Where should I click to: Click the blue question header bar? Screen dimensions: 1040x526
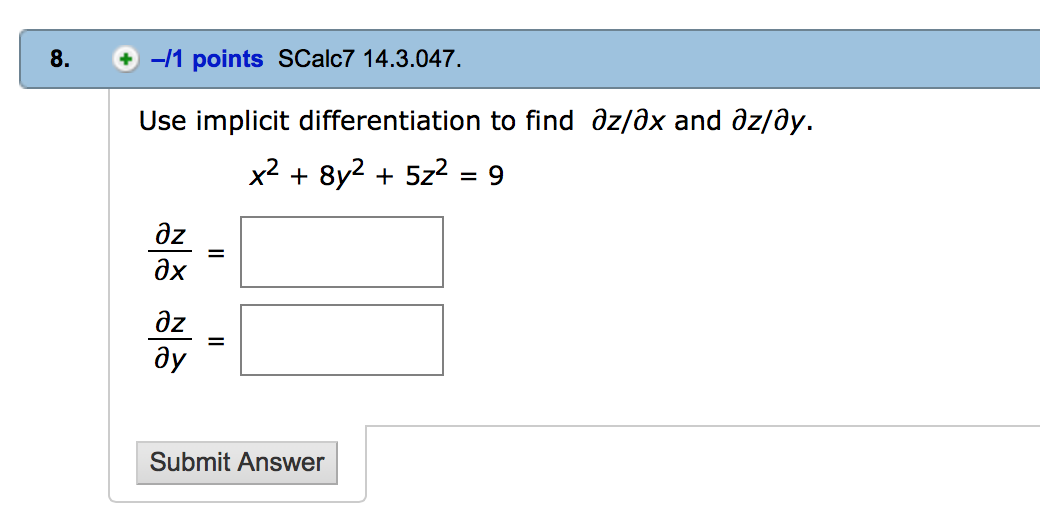point(530,59)
